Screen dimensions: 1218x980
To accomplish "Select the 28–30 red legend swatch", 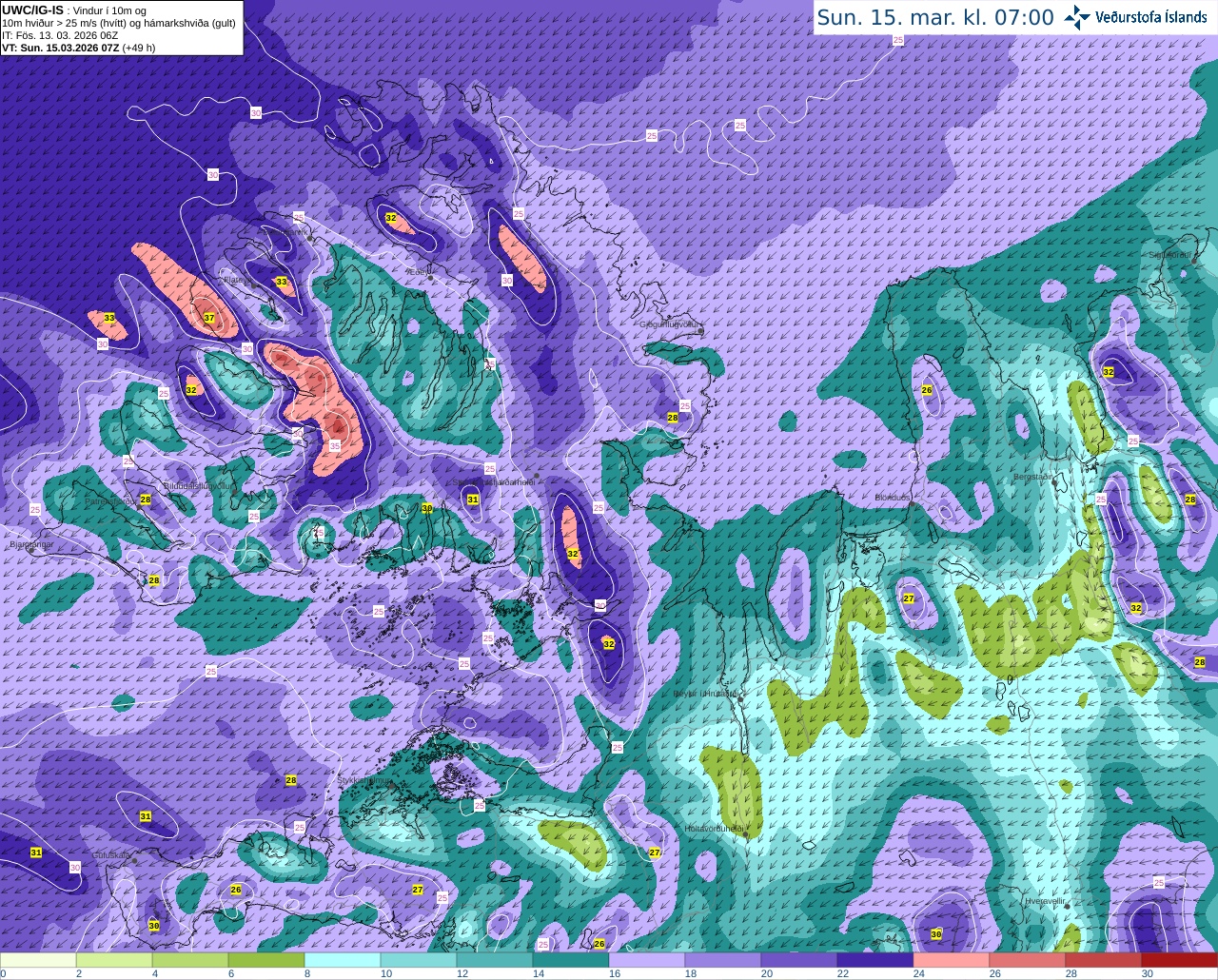I will [1104, 960].
